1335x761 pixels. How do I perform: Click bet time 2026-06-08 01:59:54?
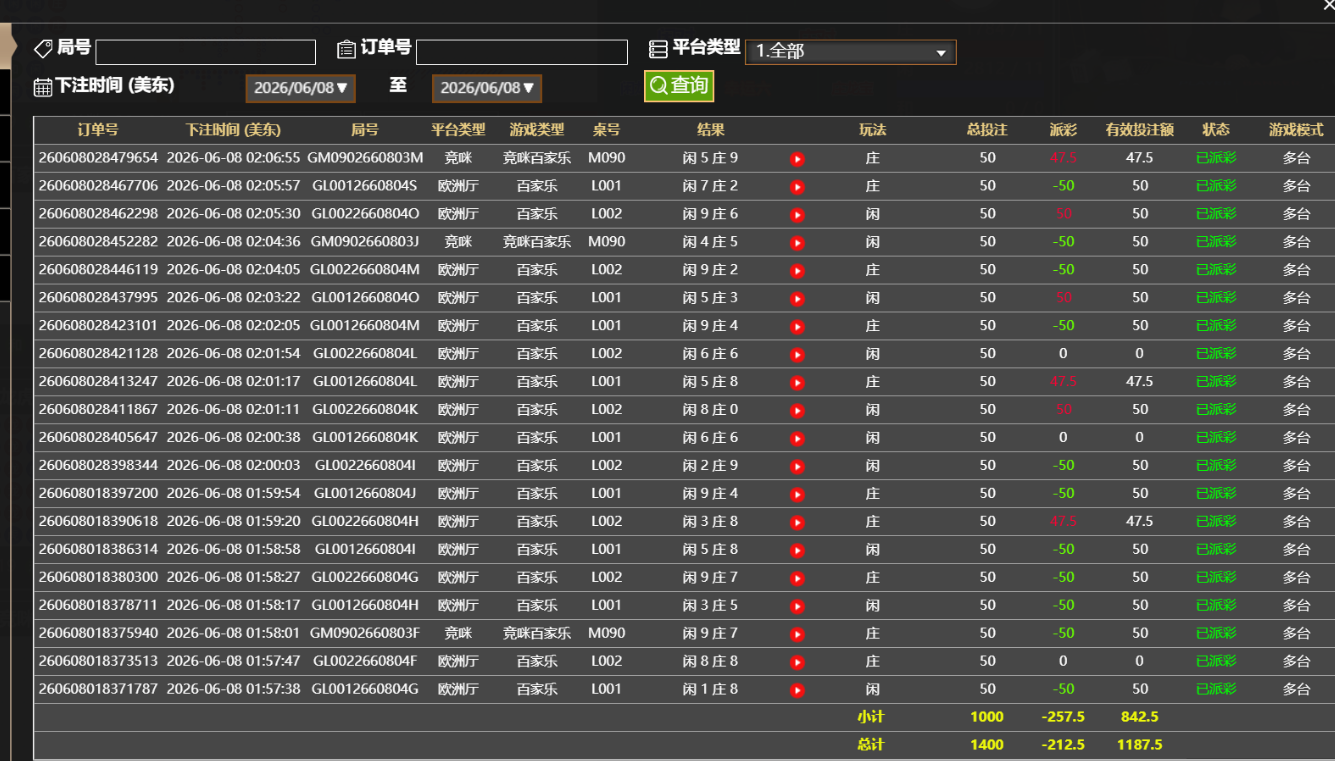(233, 494)
